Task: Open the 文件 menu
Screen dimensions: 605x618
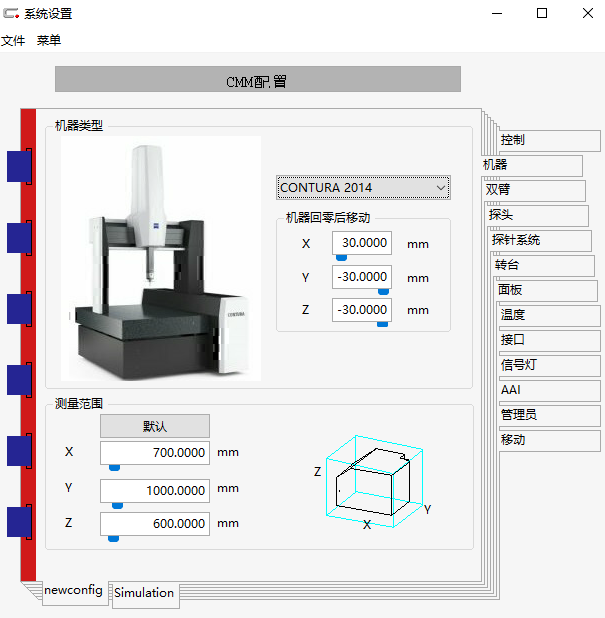Action: [x=13, y=40]
